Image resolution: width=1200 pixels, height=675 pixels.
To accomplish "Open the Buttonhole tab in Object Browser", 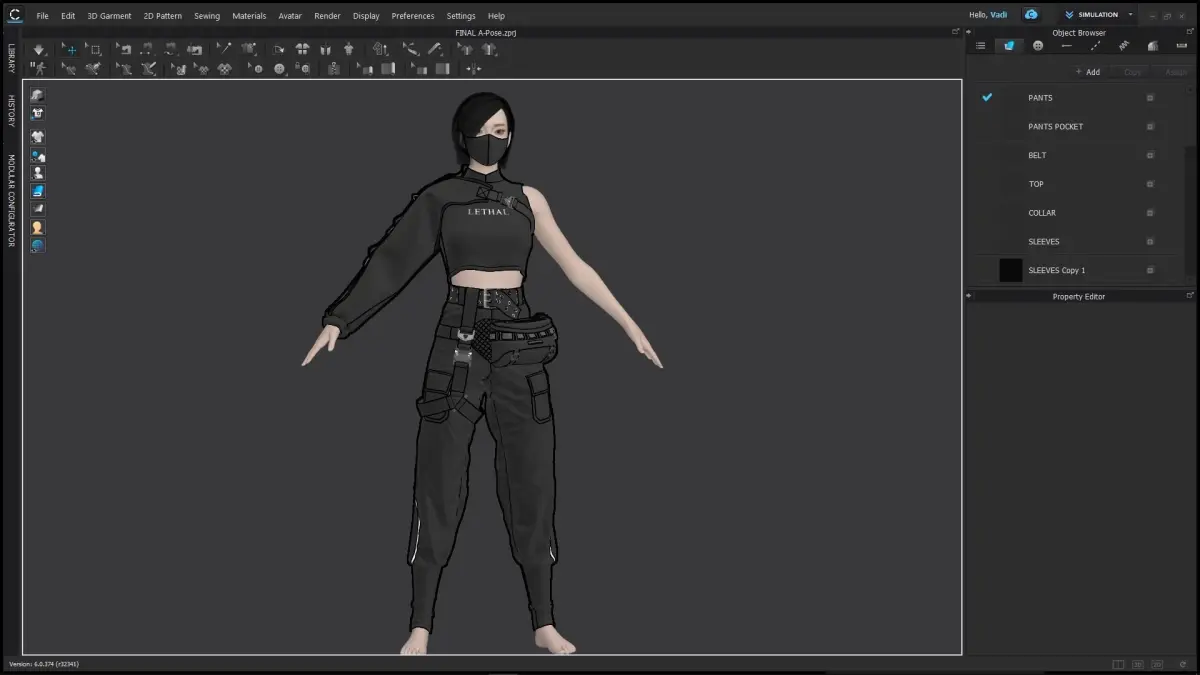I will pos(1066,46).
